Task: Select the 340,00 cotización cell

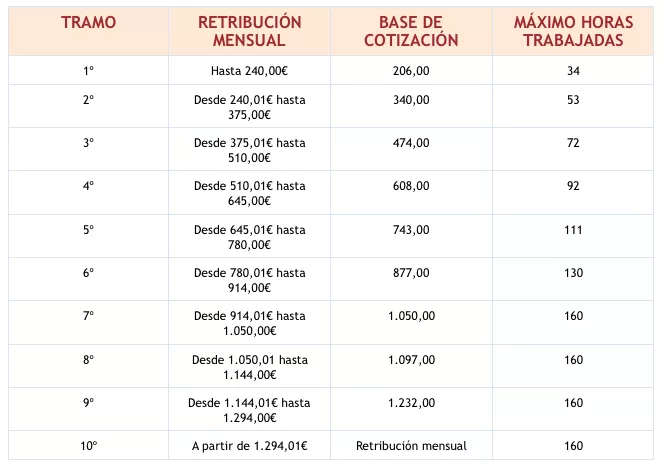Action: (411, 106)
